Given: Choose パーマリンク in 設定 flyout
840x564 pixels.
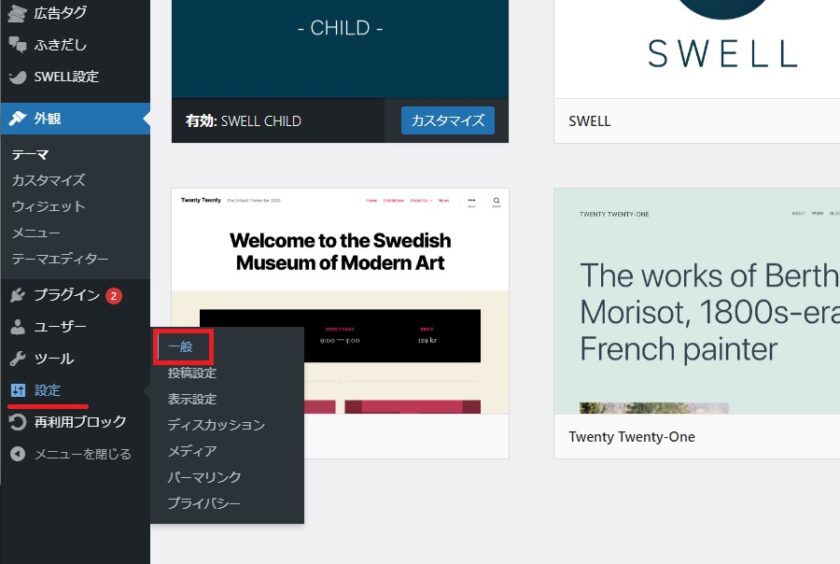Looking at the screenshot, I should coord(204,477).
